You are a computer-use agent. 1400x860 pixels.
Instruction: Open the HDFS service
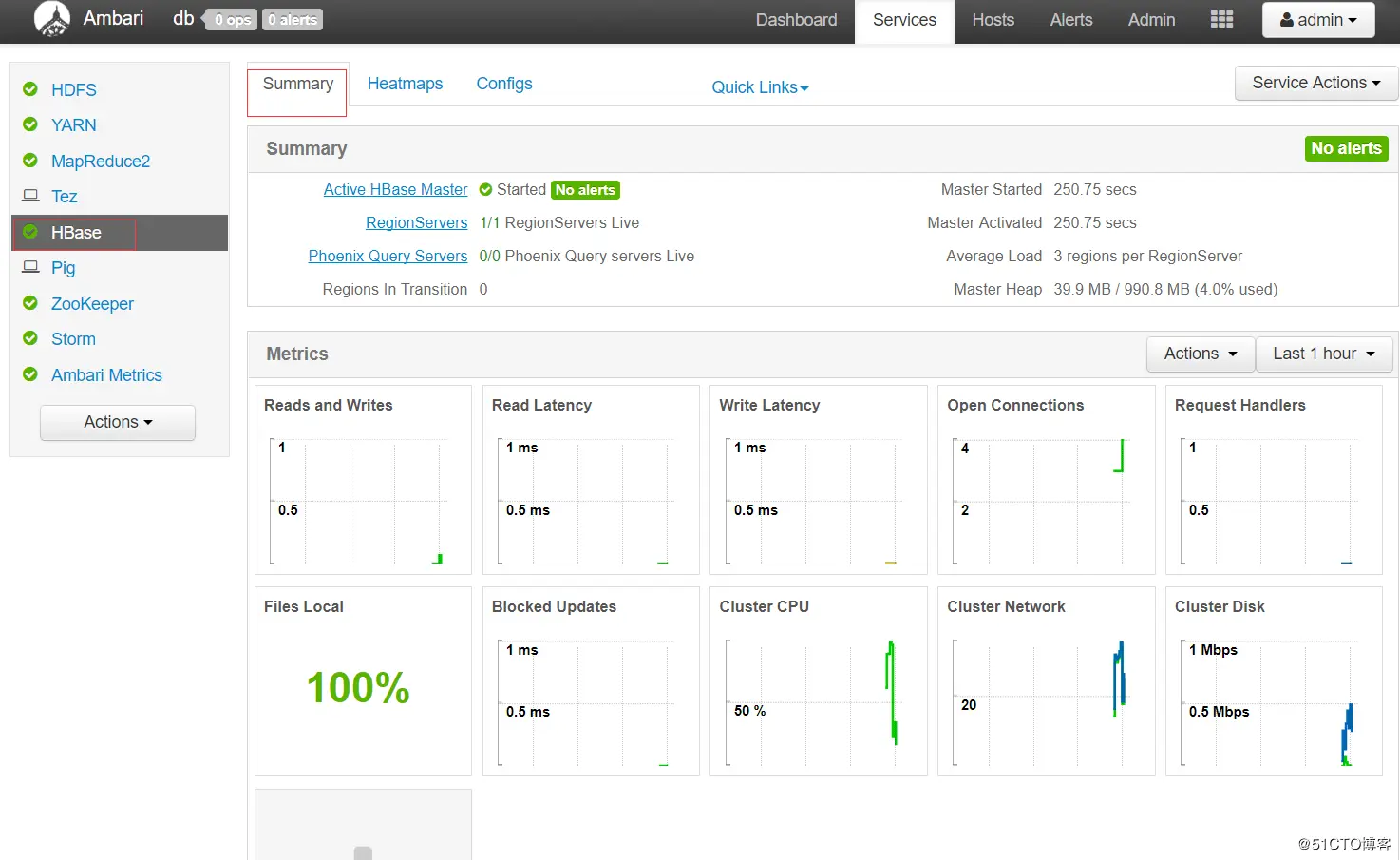pyautogui.click(x=74, y=90)
